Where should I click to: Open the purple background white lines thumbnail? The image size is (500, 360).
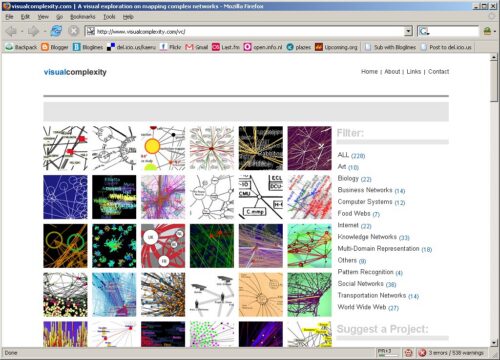[310, 148]
